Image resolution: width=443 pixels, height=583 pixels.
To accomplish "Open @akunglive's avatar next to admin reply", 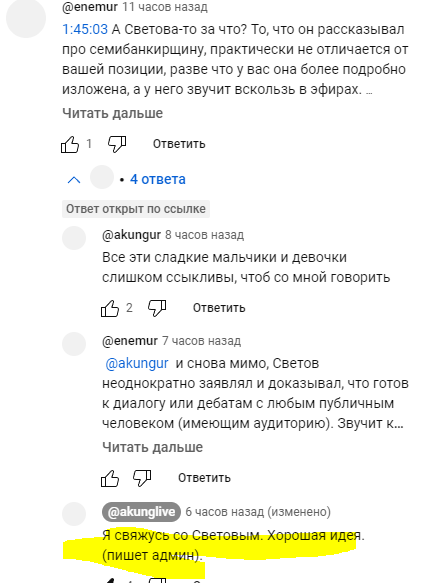I will [74, 514].
